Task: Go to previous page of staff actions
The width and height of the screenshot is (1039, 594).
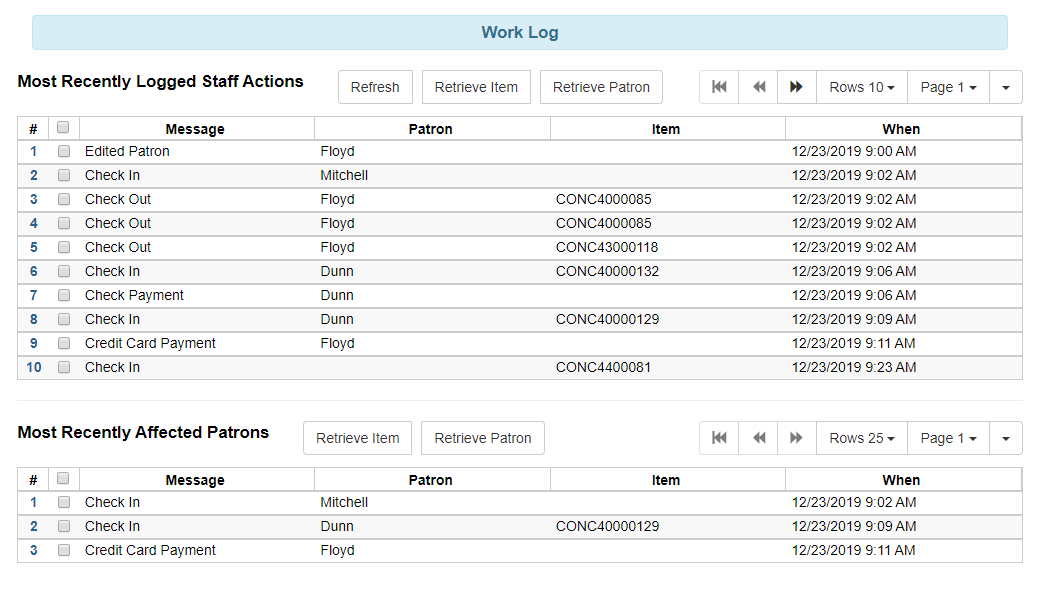Action: click(757, 87)
